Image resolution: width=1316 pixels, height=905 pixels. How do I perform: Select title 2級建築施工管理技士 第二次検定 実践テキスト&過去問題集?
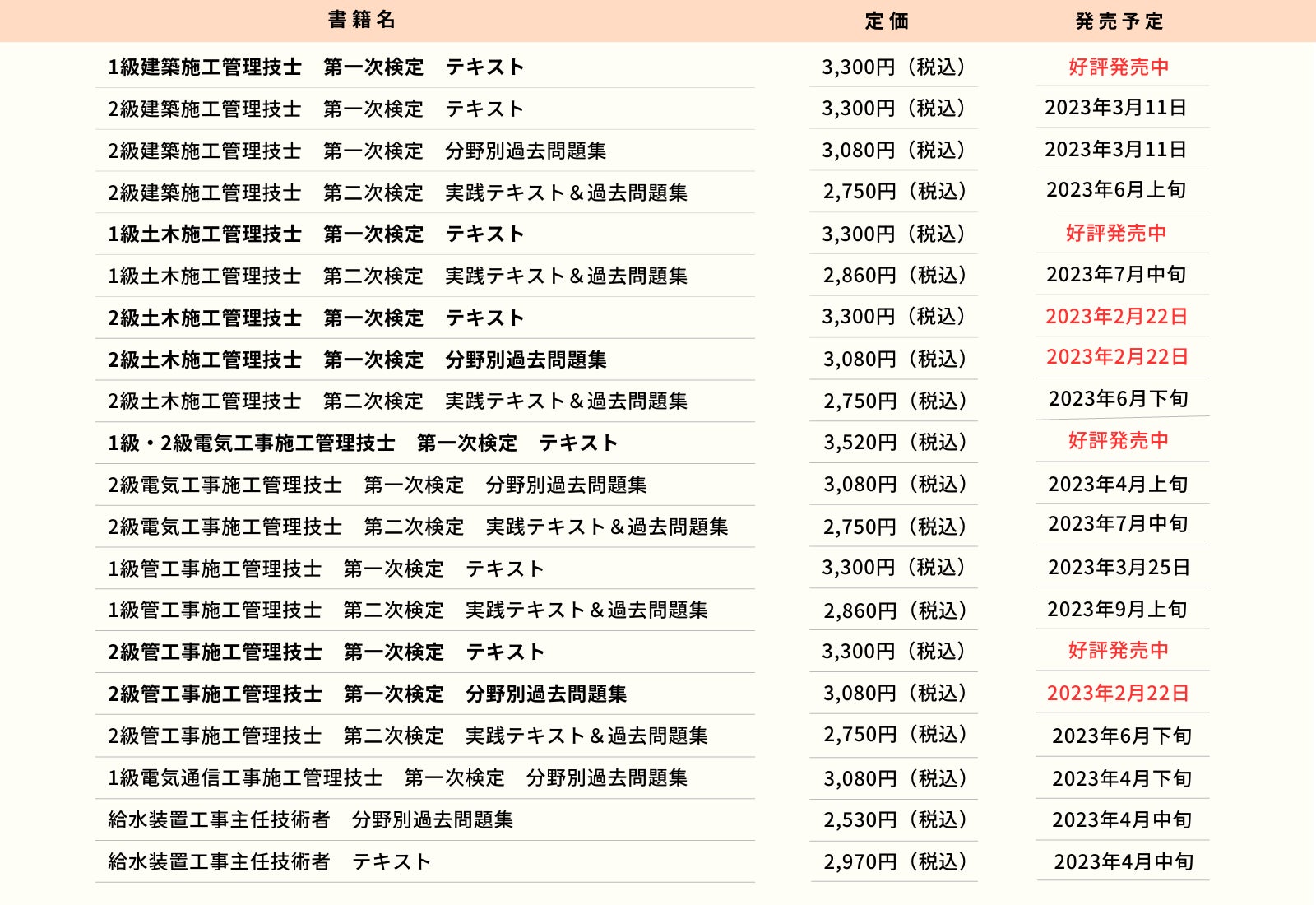point(397,193)
